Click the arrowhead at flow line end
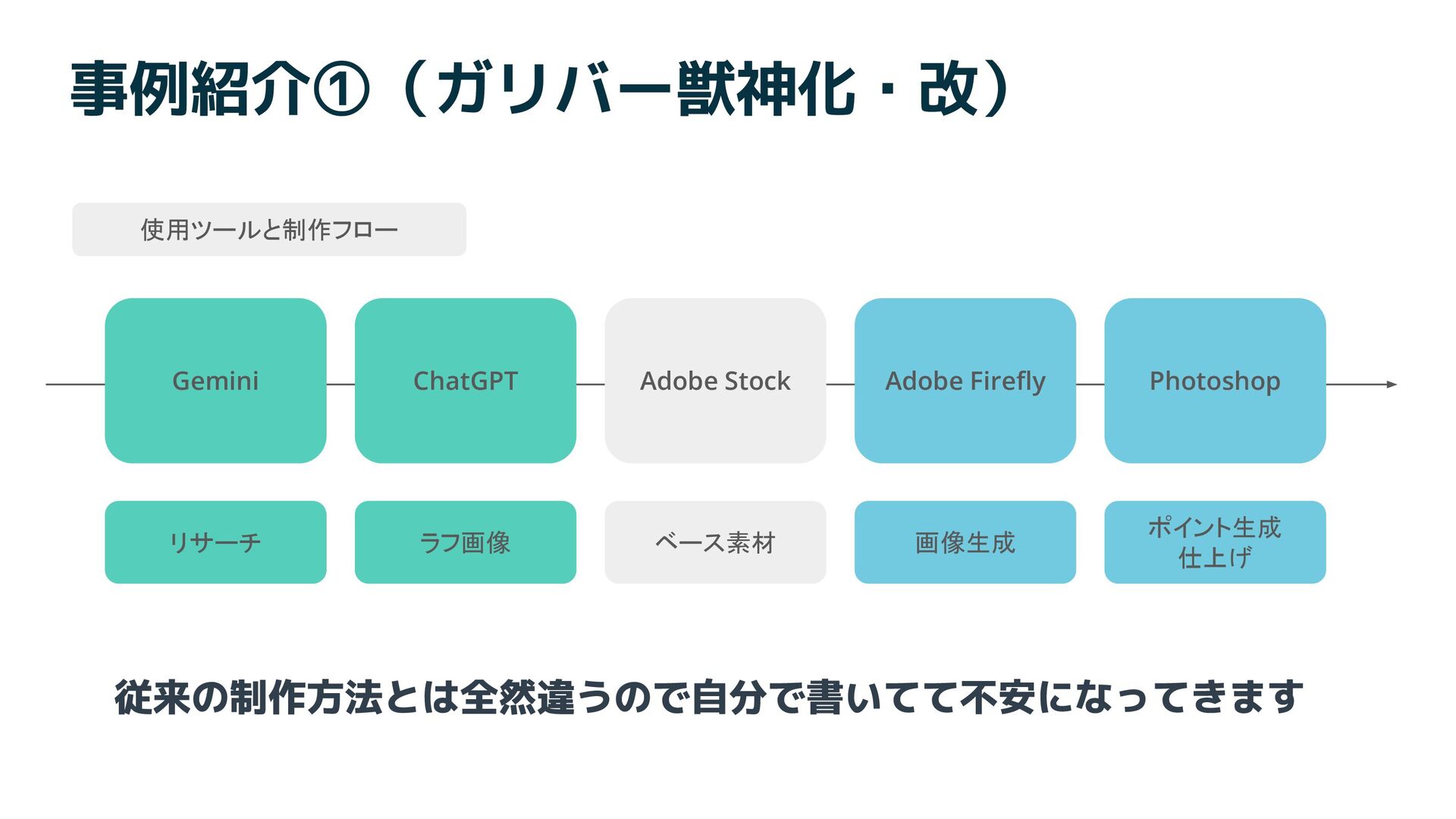 (x=1392, y=384)
